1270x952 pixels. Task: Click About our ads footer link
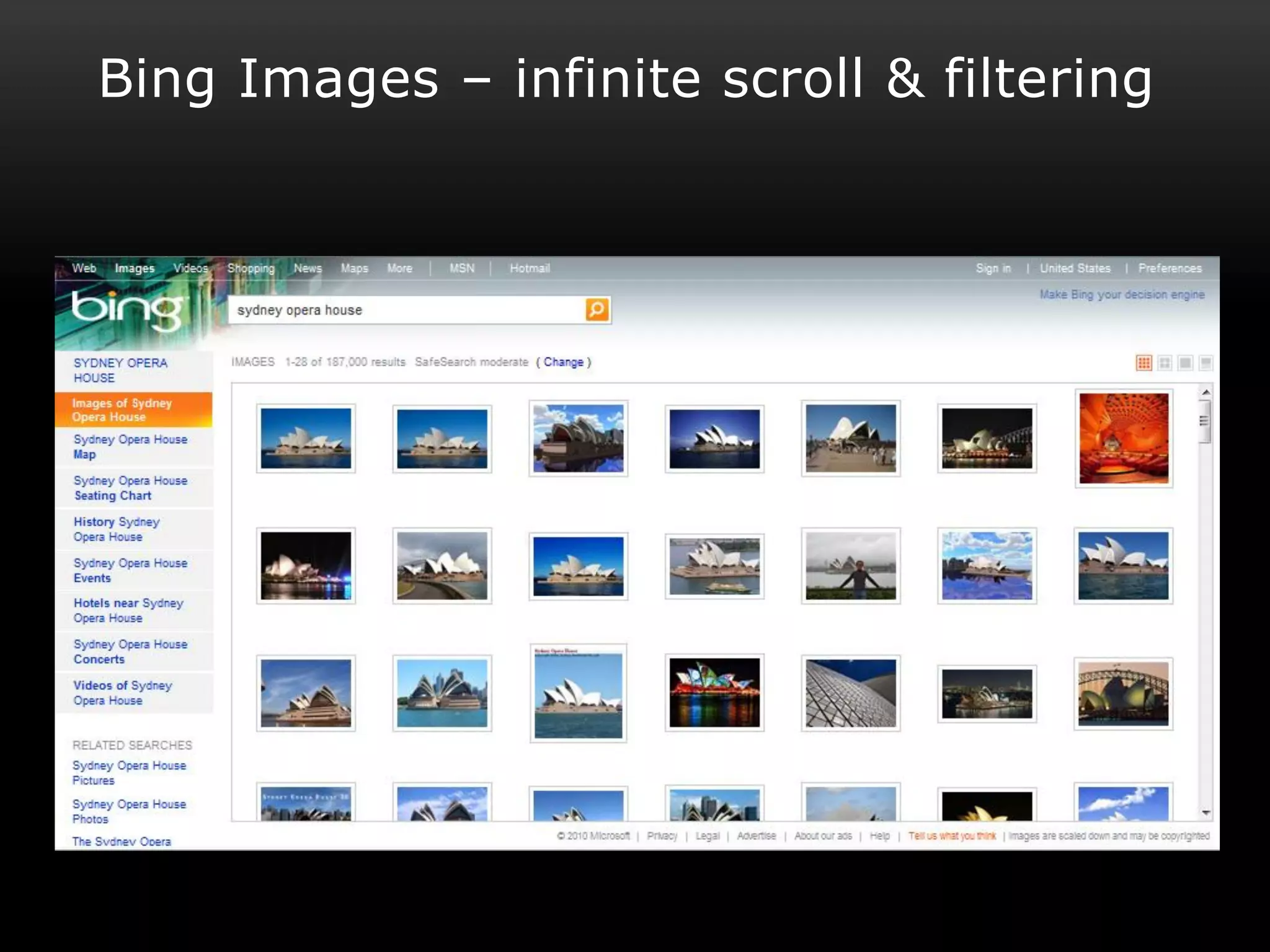pyautogui.click(x=823, y=836)
